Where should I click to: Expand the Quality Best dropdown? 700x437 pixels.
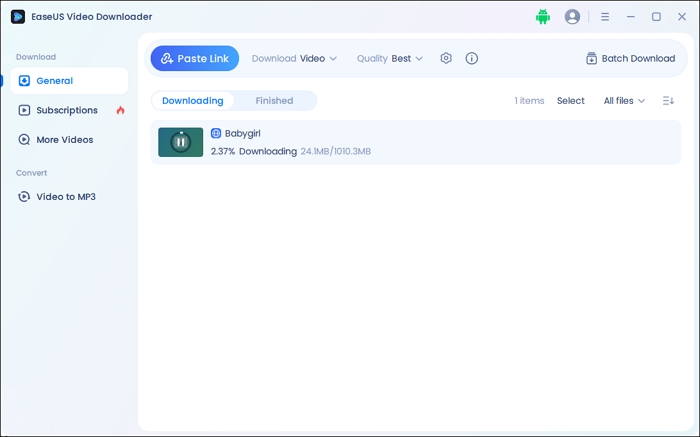click(390, 59)
